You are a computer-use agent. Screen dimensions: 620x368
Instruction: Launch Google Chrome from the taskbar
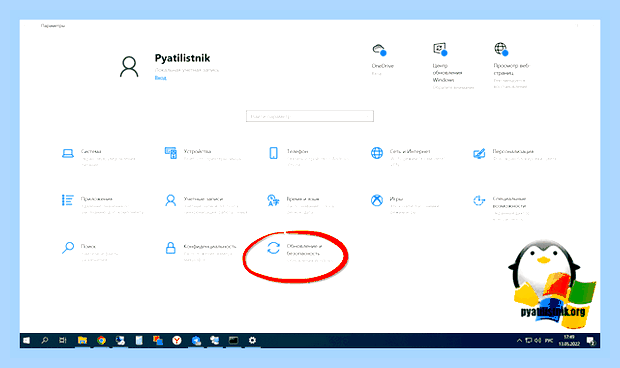click(101, 340)
